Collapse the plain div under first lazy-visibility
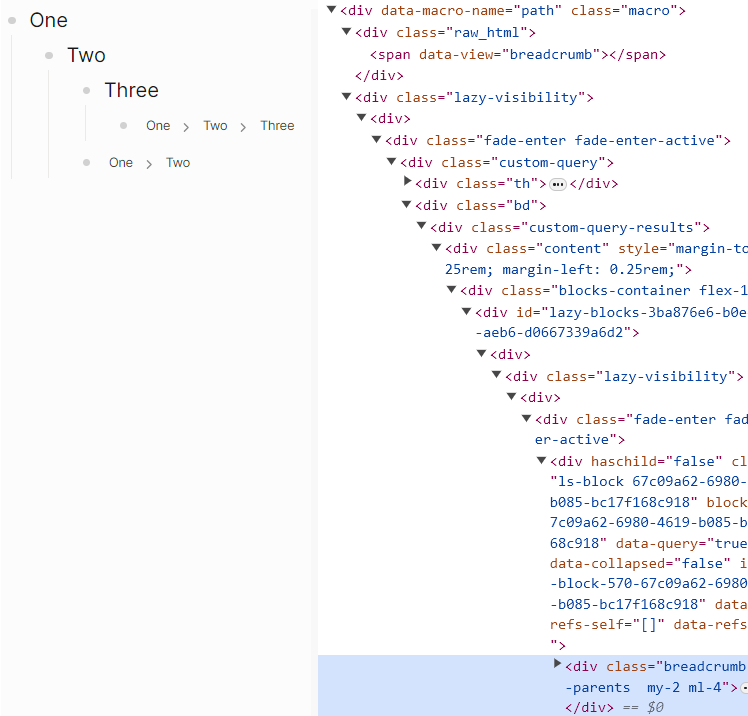 (362, 117)
